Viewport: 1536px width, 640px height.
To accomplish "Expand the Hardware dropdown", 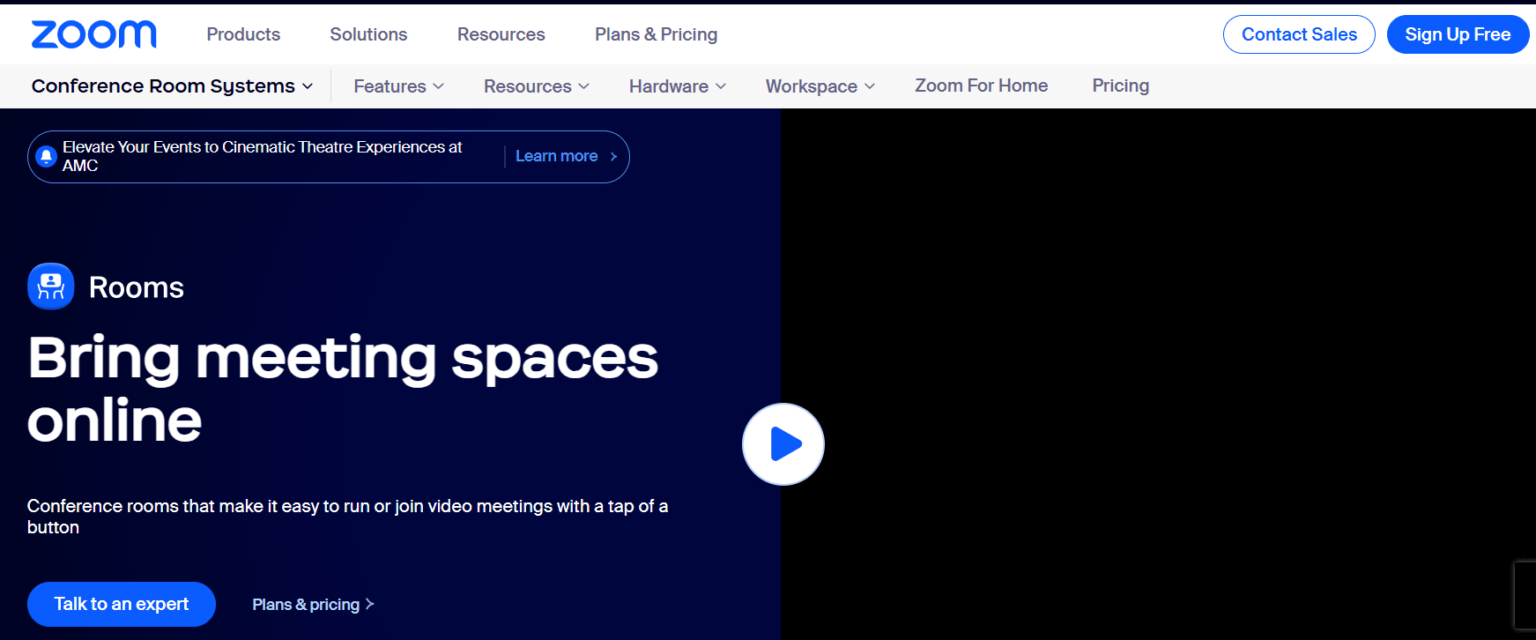I will coord(677,87).
